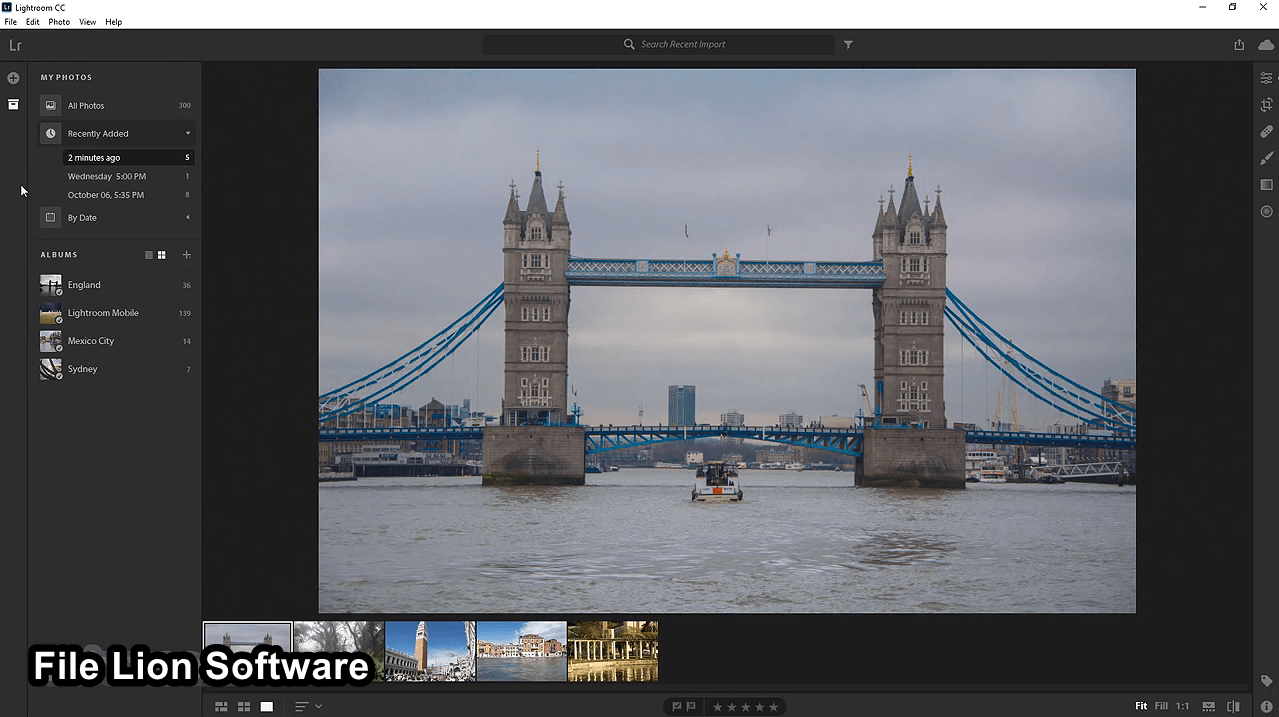Show original before/after compare icon

coord(1233,706)
